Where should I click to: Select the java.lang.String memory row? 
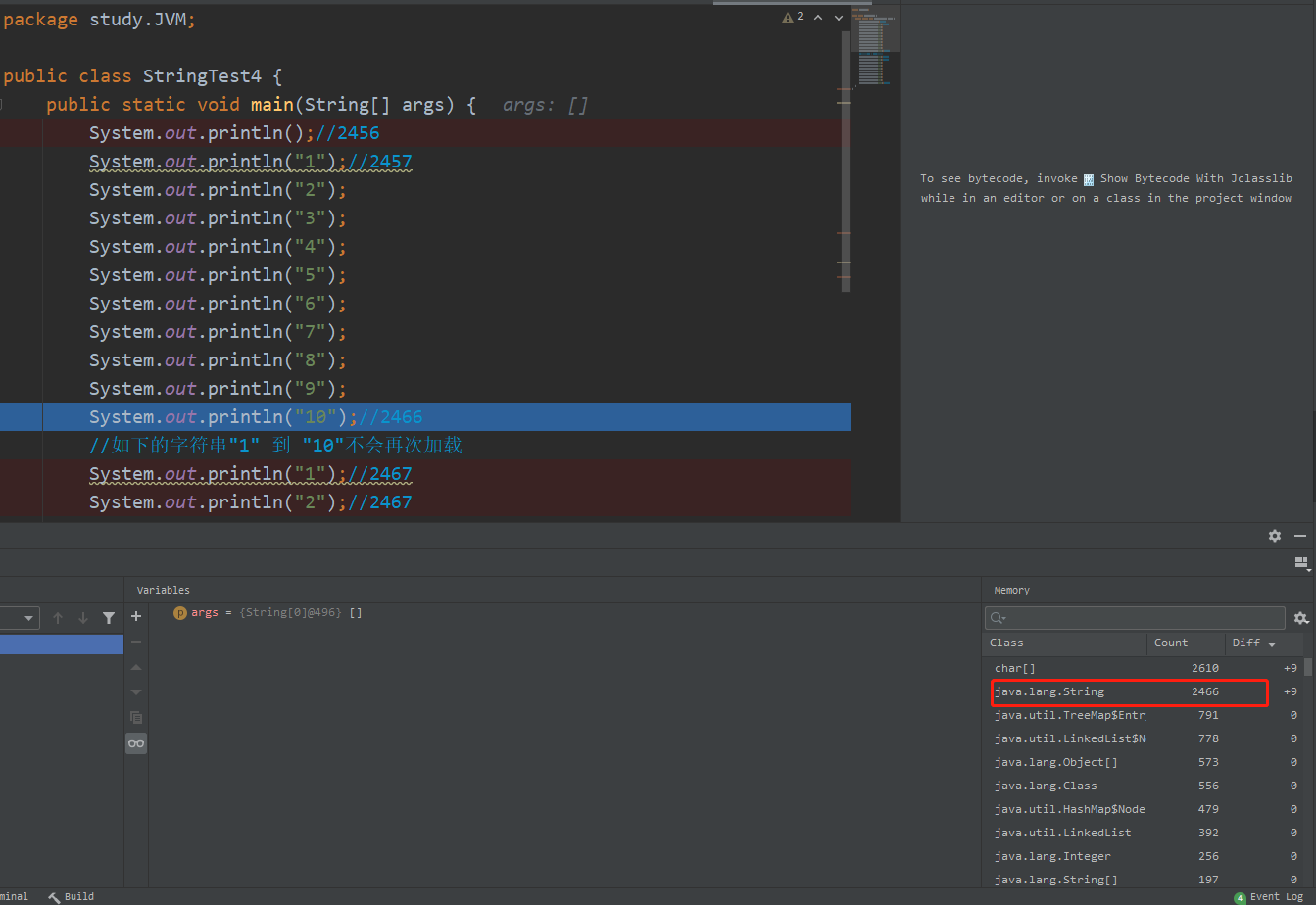[1143, 691]
